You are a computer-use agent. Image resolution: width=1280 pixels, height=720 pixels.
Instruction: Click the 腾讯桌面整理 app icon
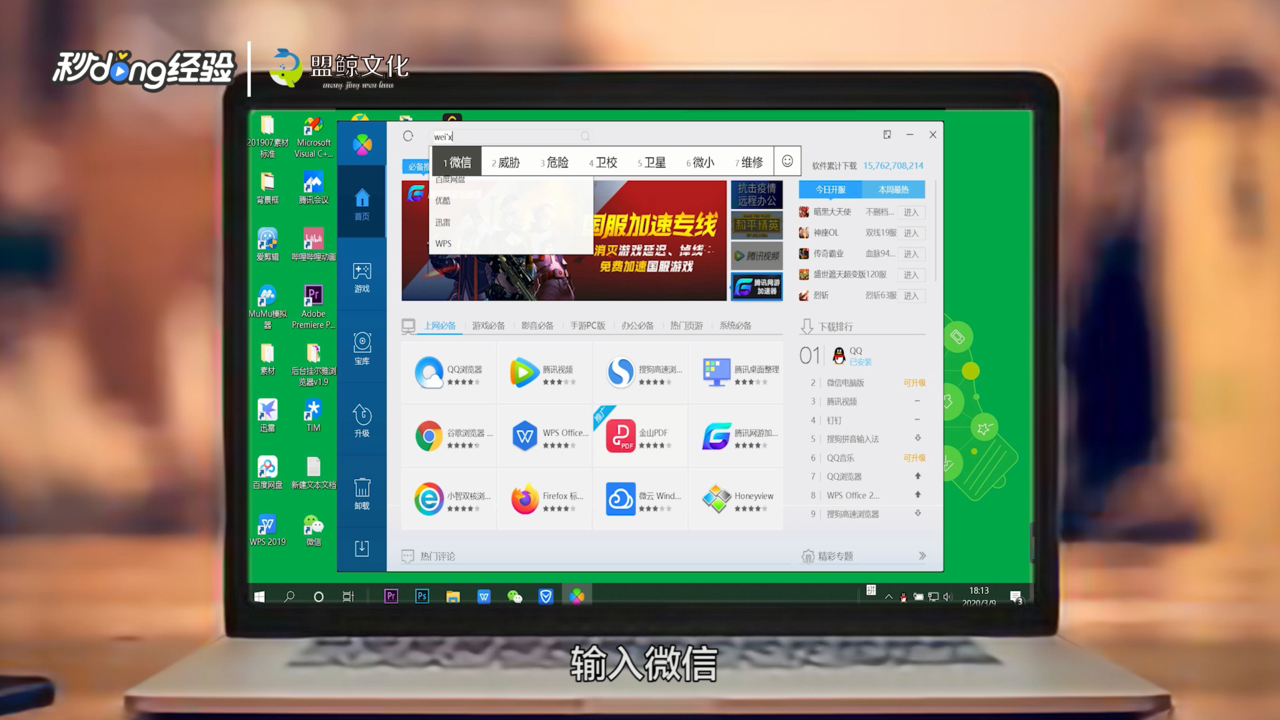pos(716,373)
